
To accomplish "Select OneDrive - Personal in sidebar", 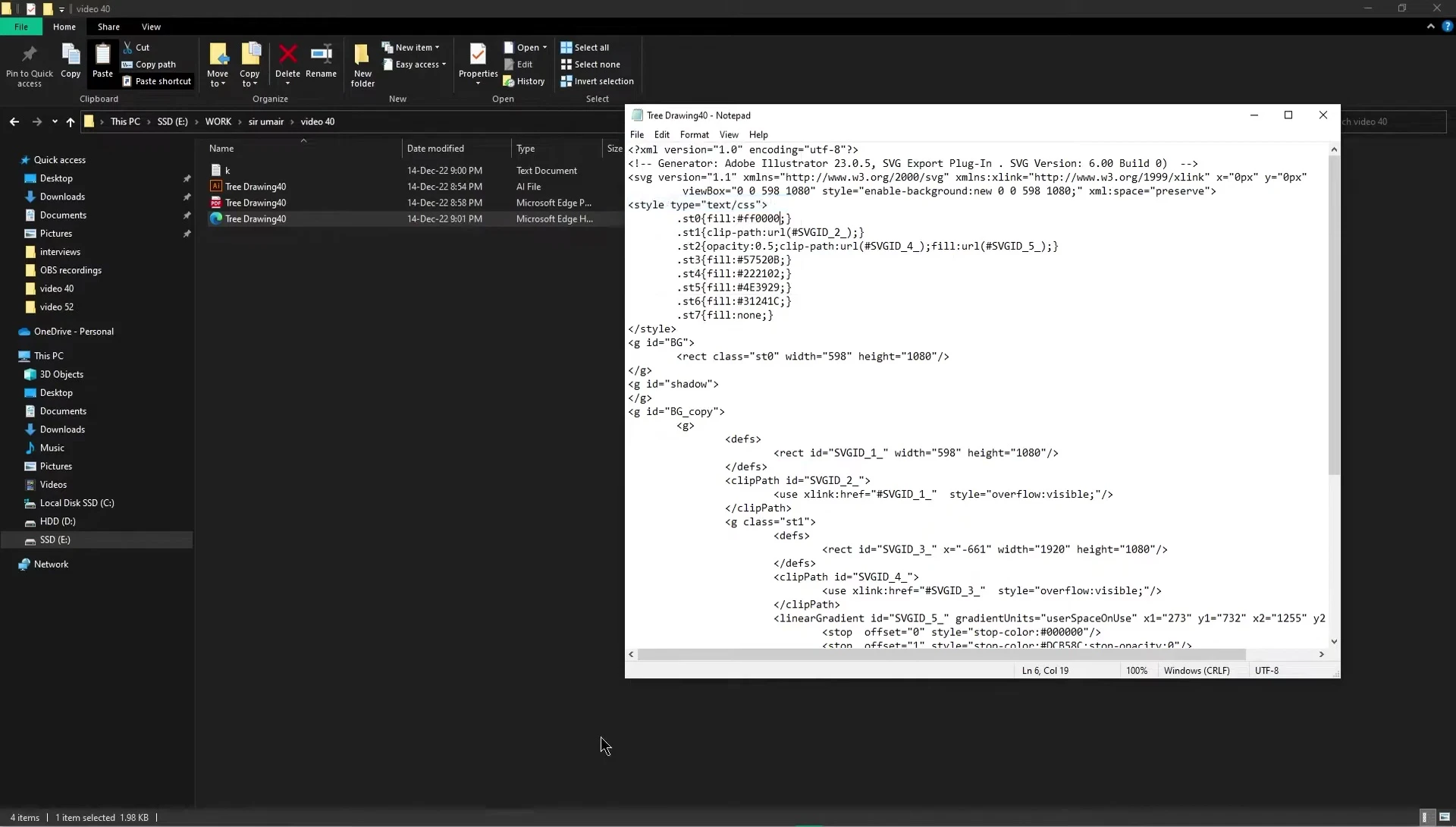I will point(74,332).
